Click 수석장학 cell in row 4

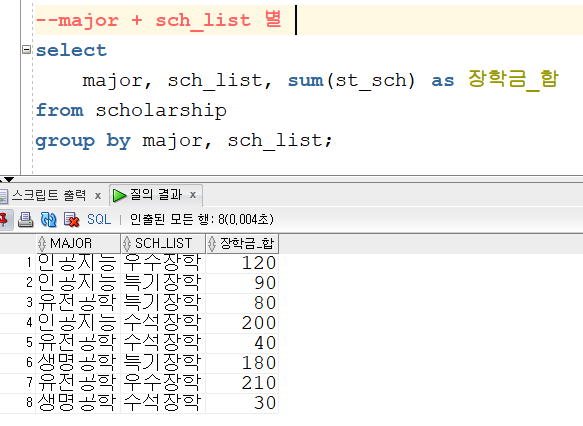162,323
